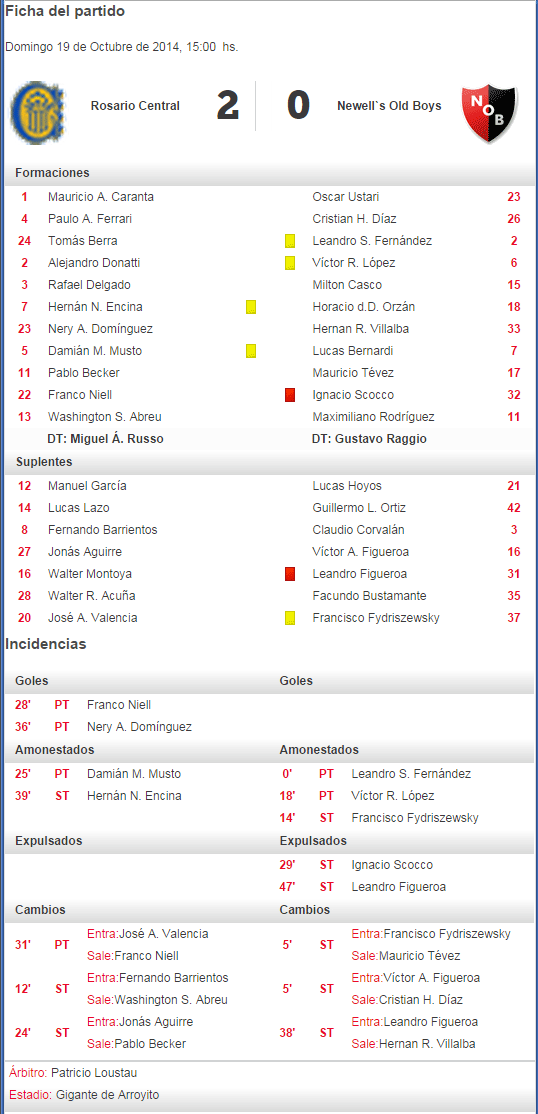The image size is (538, 1114).
Task: Click yellow card icon by Hernán N. Encina
Action: point(251,307)
